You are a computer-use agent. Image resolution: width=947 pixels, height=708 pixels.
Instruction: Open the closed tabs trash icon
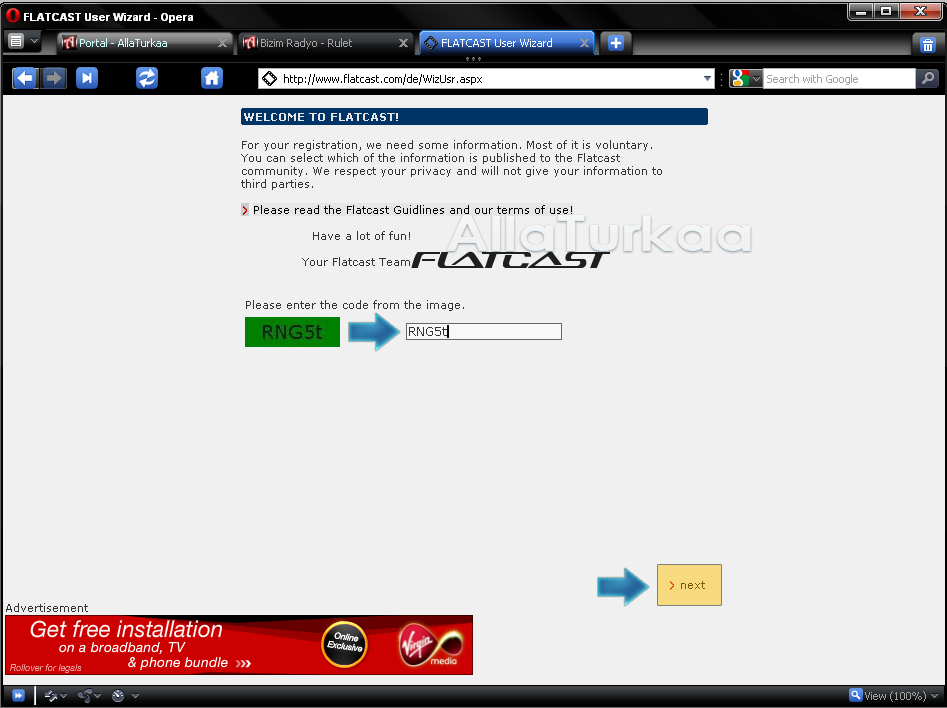coord(926,44)
